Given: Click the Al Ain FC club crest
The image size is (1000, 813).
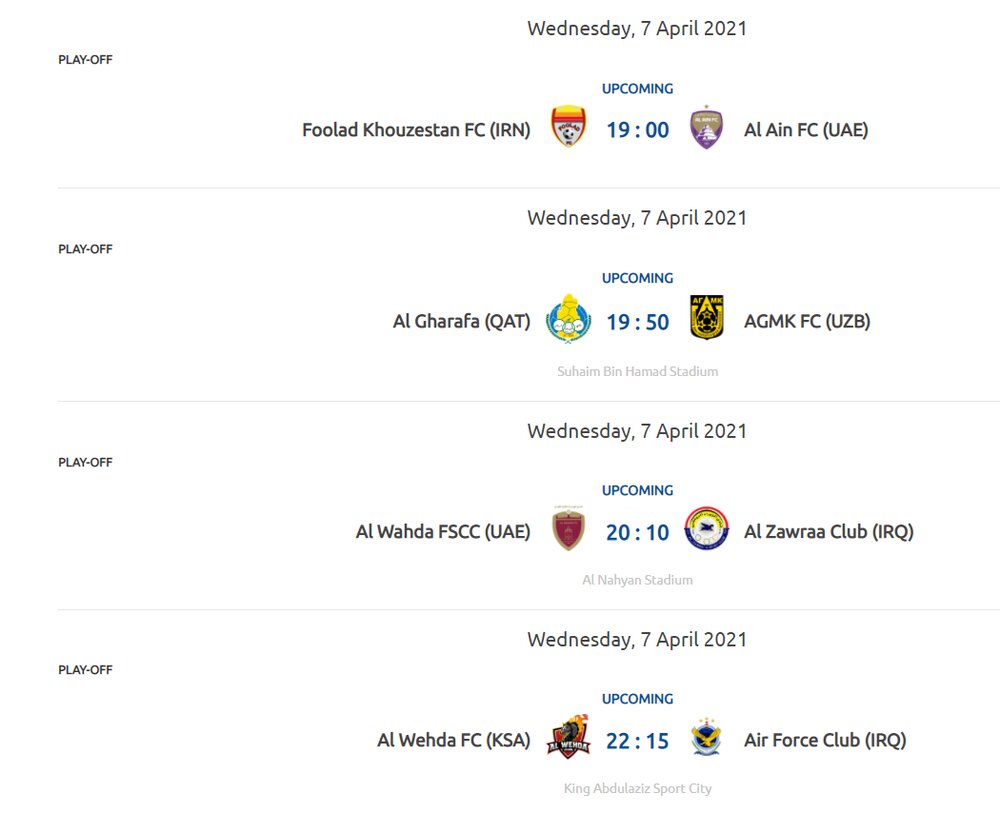Looking at the screenshot, I should (x=707, y=128).
